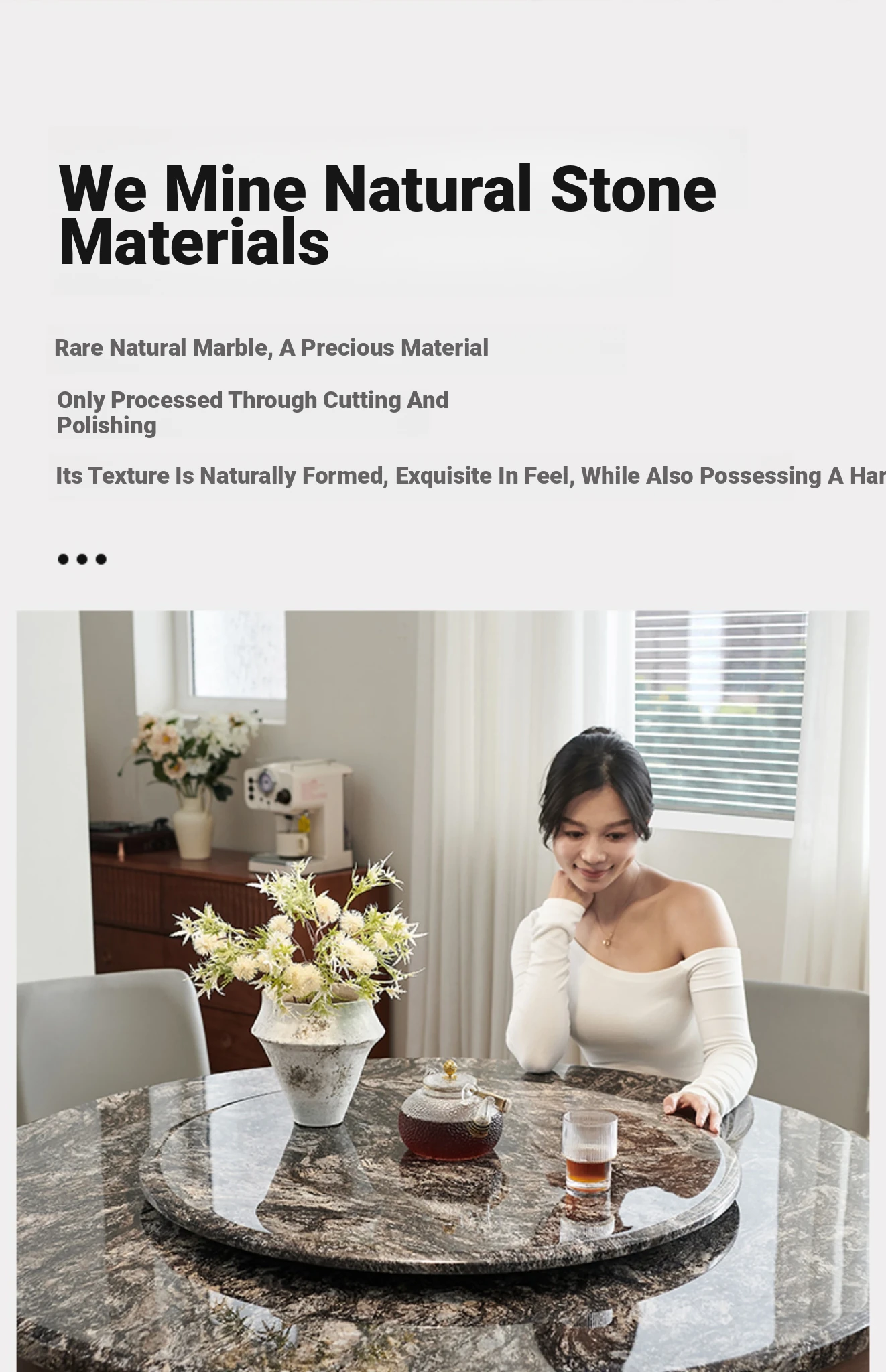Click "Only Processed Through Cutting And Polishing" line
This screenshot has width=886, height=1372.
click(x=253, y=412)
